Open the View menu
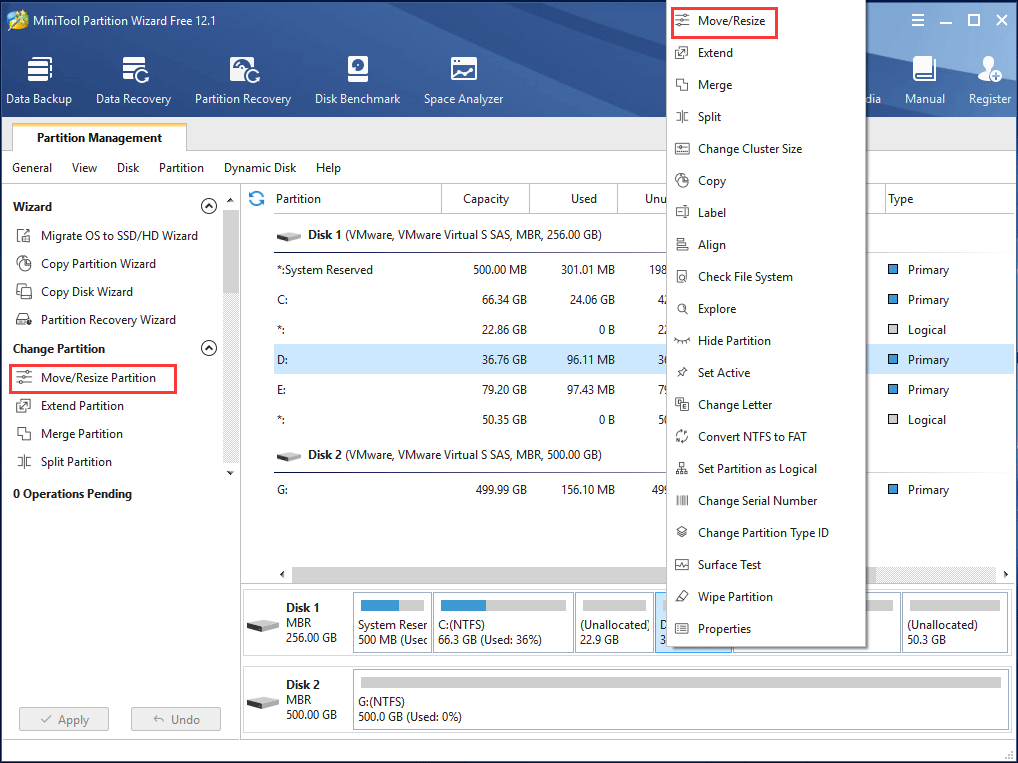 point(84,168)
